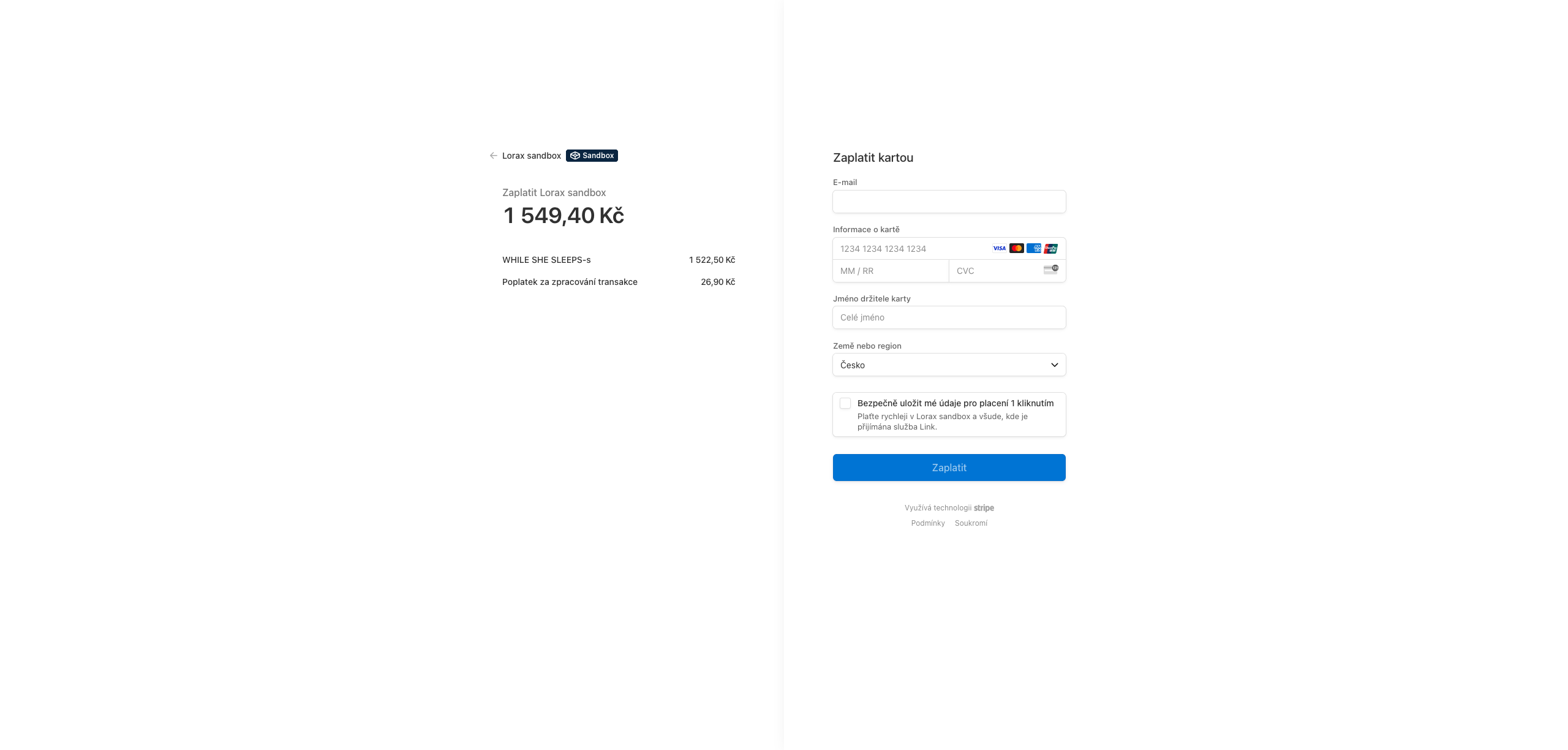
Task: Click the chevron in country selector
Action: pyautogui.click(x=1054, y=365)
